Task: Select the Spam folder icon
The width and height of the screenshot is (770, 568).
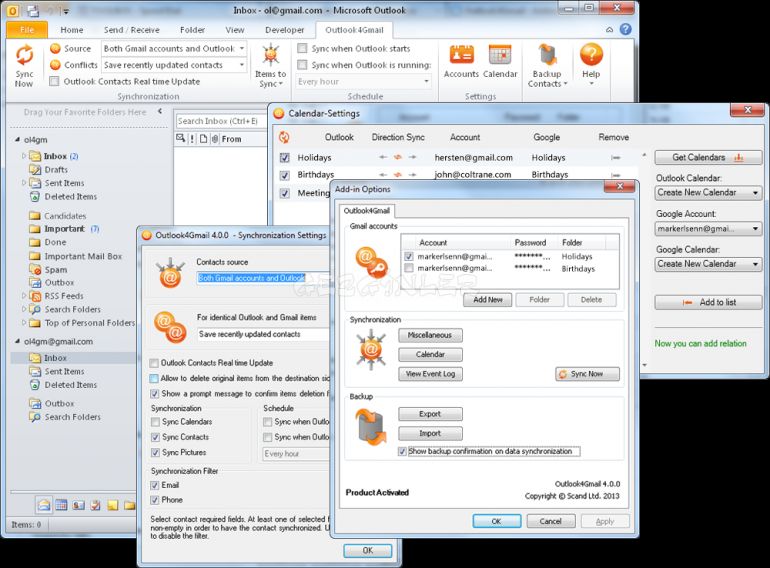Action: (x=35, y=270)
